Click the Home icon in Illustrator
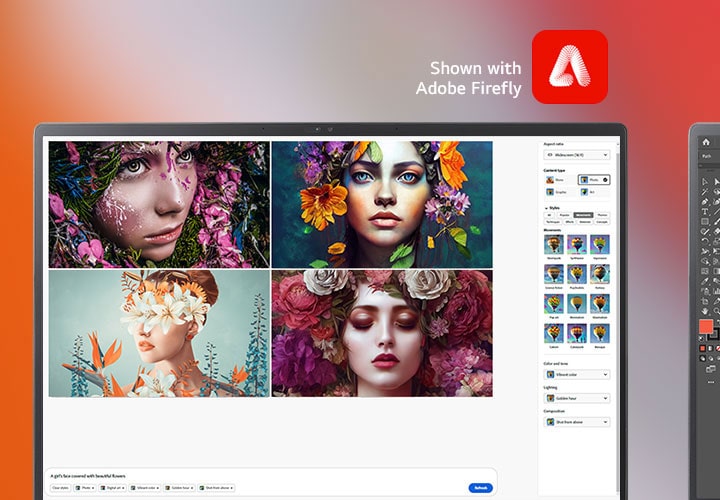 pos(706,142)
